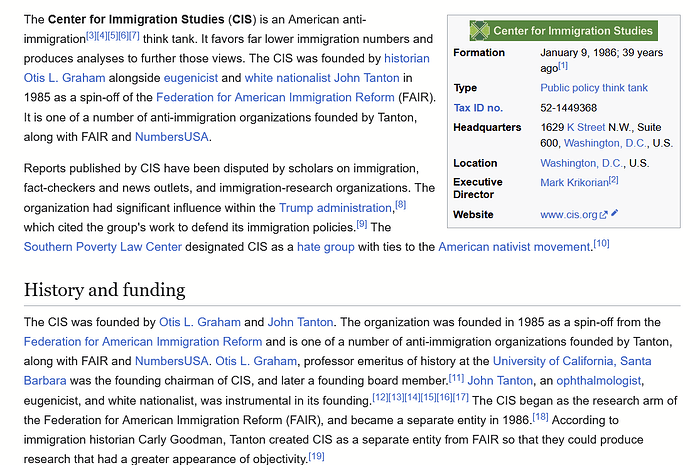Jump to citation [10] after 'nativist movement'
690x465 pixels.
click(x=602, y=243)
